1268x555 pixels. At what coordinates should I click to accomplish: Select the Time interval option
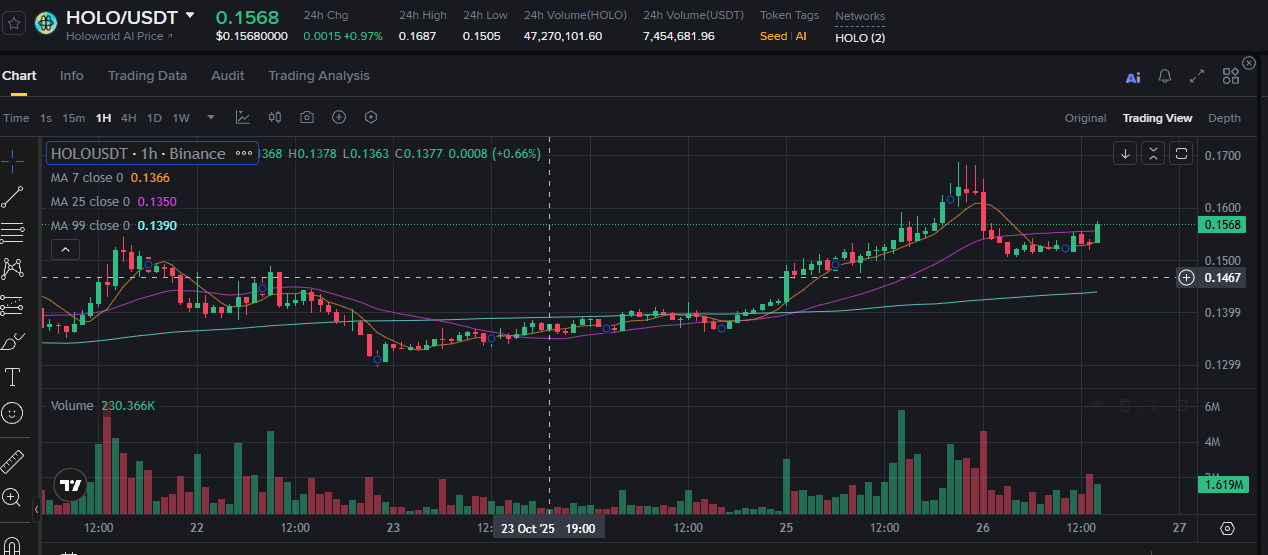16,118
